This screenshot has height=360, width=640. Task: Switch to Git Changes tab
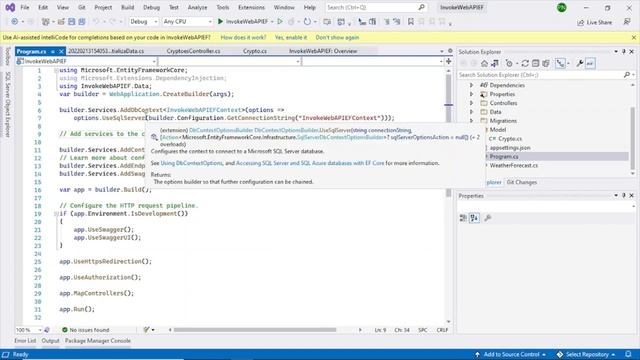coord(522,182)
